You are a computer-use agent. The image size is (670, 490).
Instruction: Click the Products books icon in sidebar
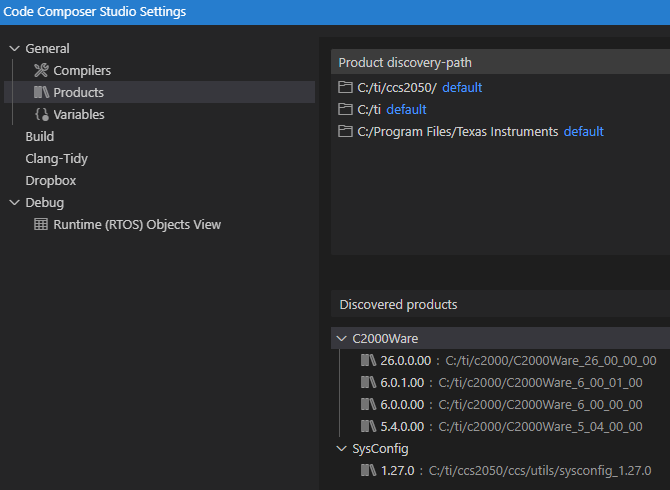pos(41,92)
